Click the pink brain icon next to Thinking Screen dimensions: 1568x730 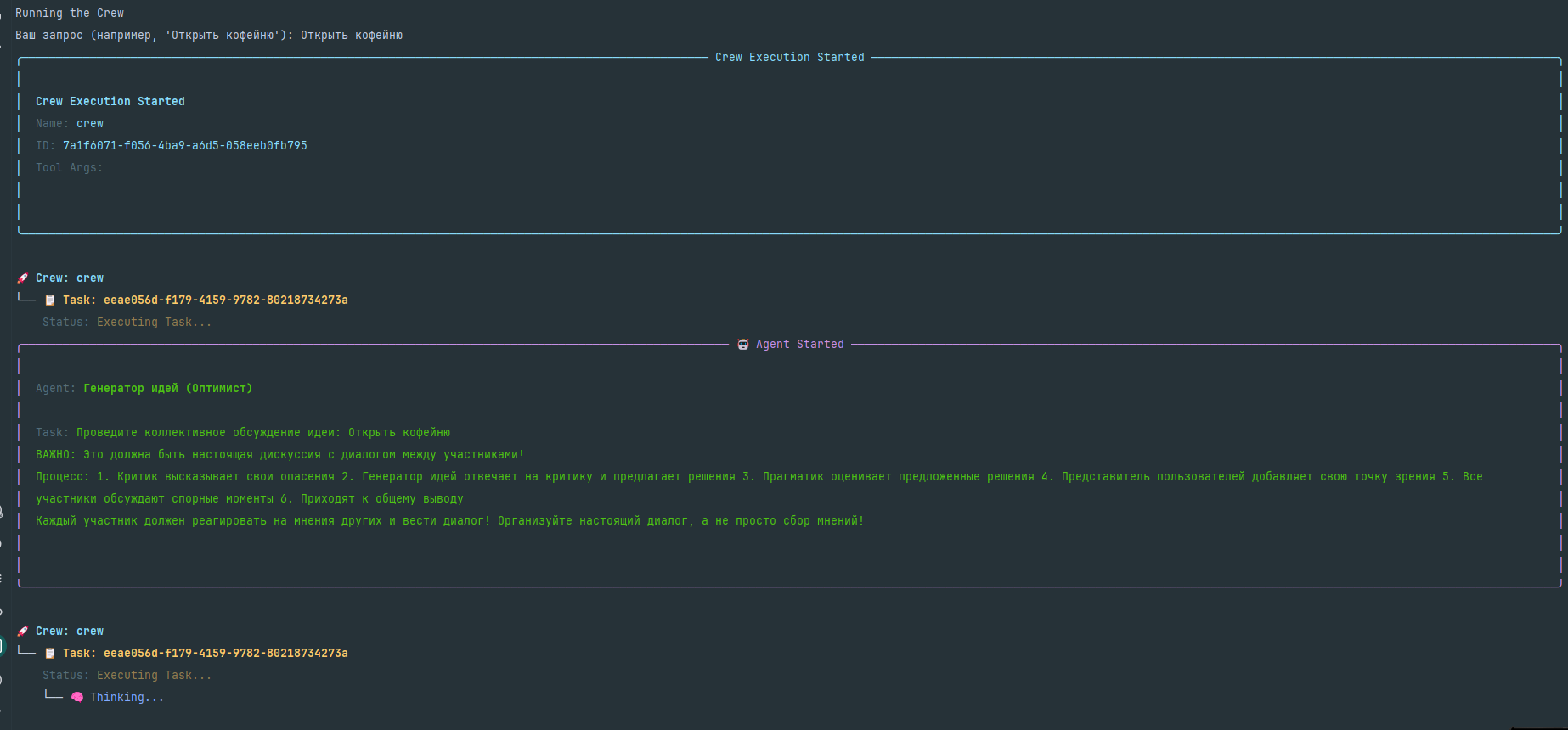(x=77, y=698)
